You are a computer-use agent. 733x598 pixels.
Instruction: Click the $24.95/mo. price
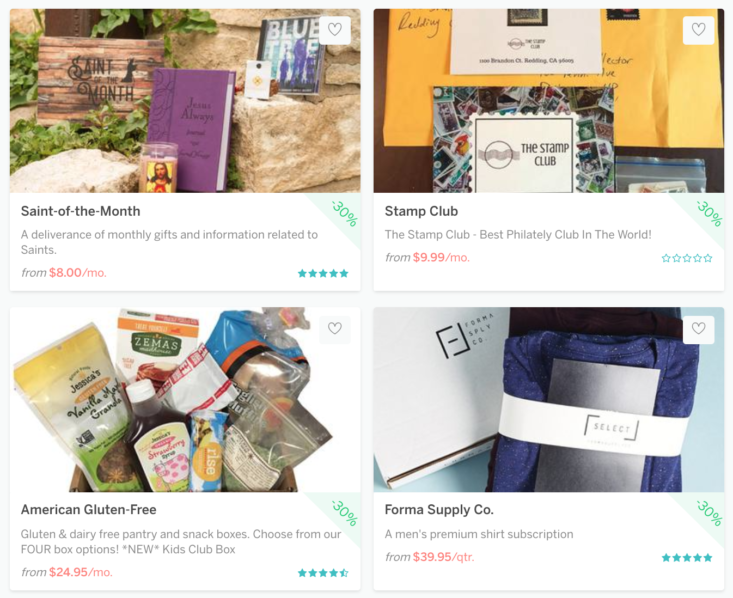(x=81, y=572)
